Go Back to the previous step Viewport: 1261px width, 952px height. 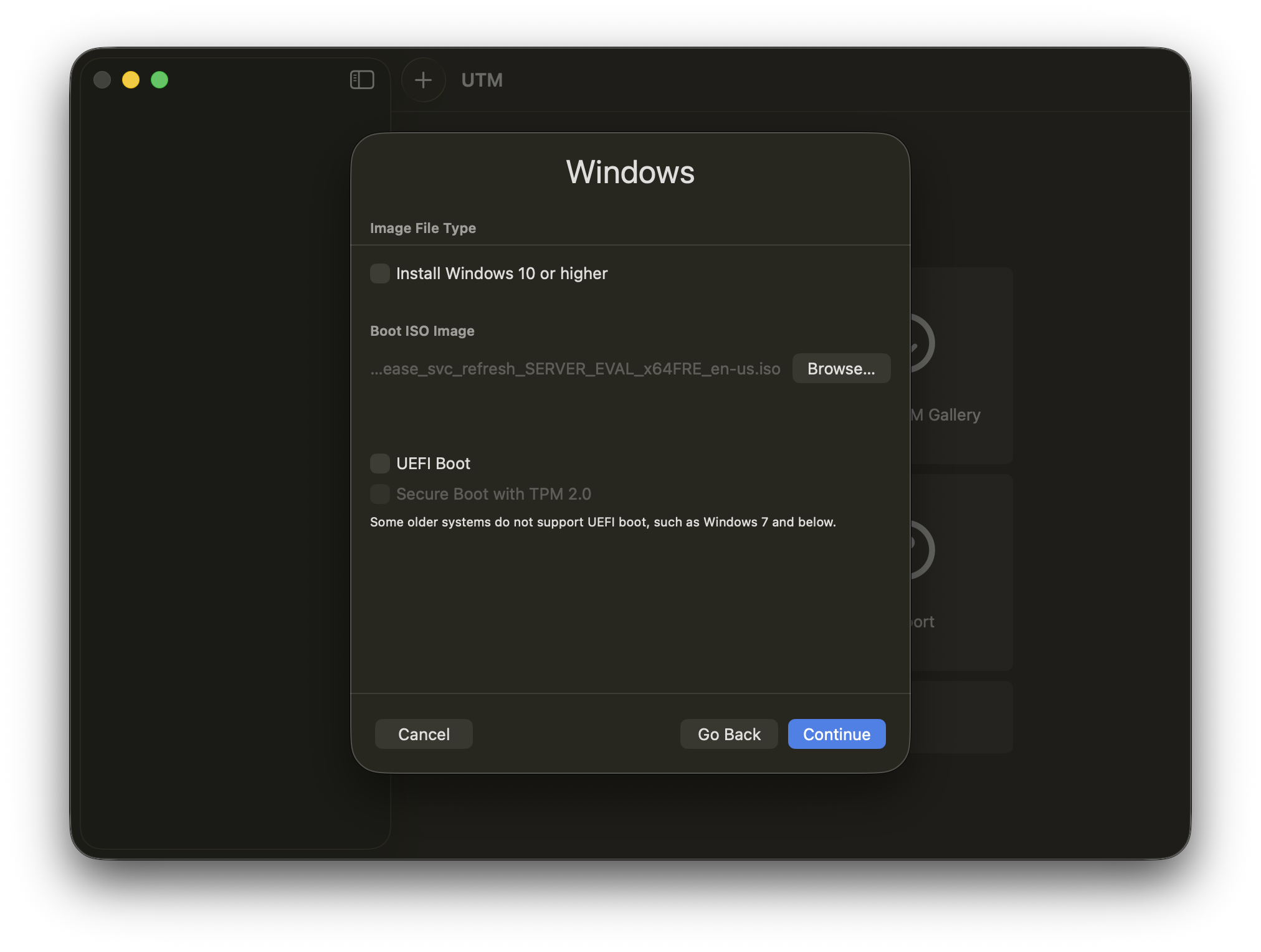729,734
